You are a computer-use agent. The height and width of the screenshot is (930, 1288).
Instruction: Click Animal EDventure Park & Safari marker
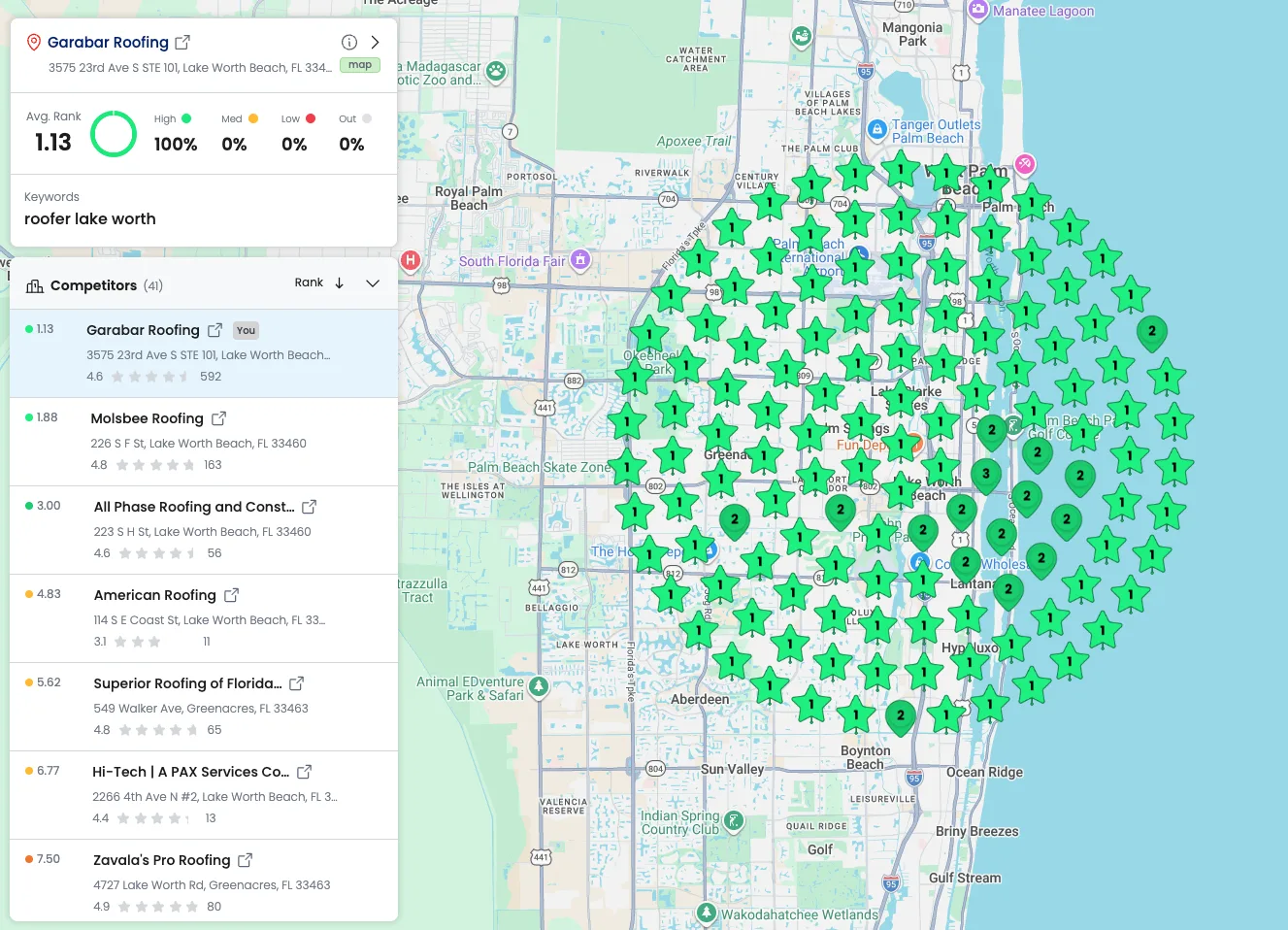pyautogui.click(x=539, y=687)
